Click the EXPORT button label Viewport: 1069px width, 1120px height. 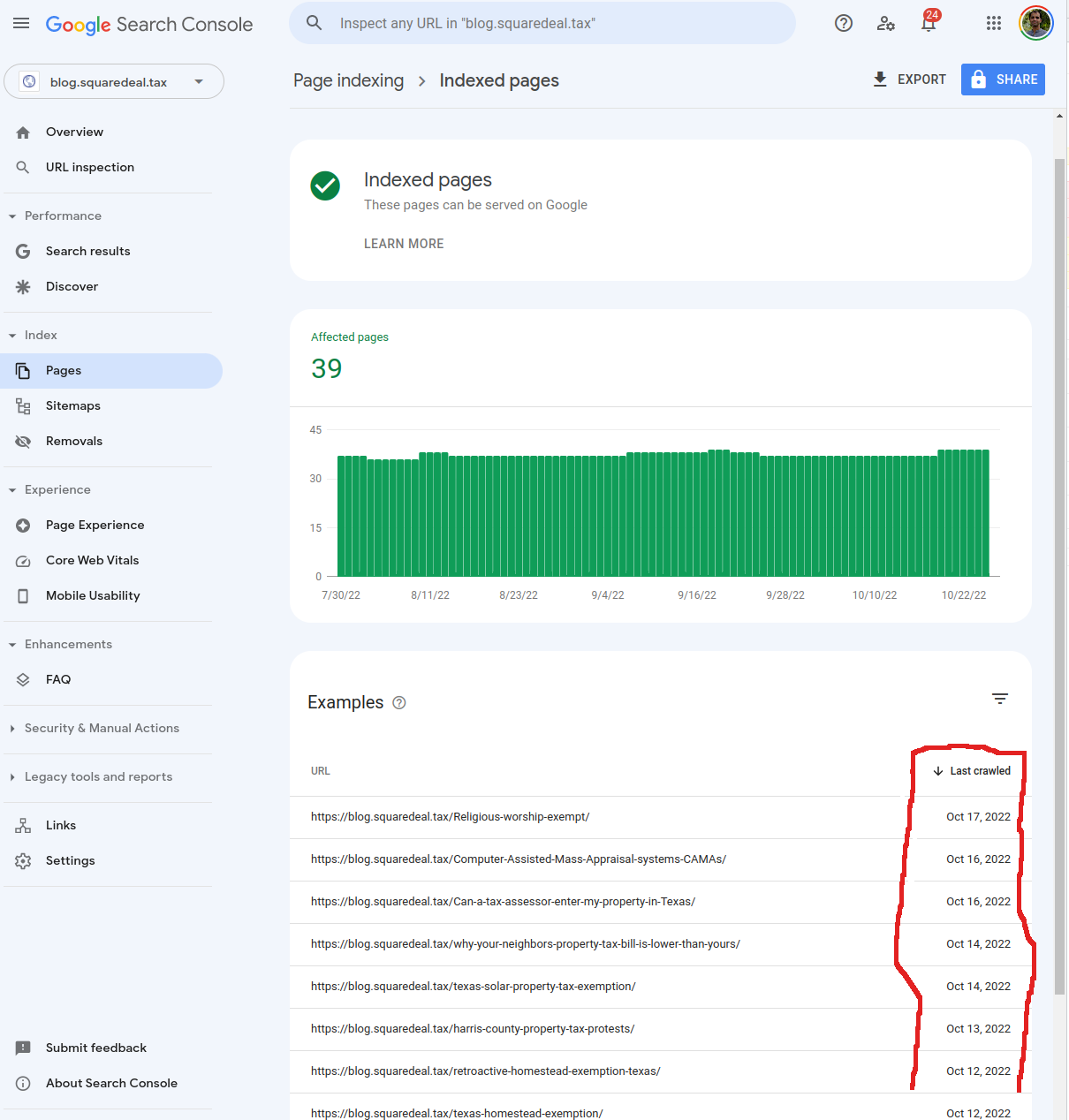[921, 79]
